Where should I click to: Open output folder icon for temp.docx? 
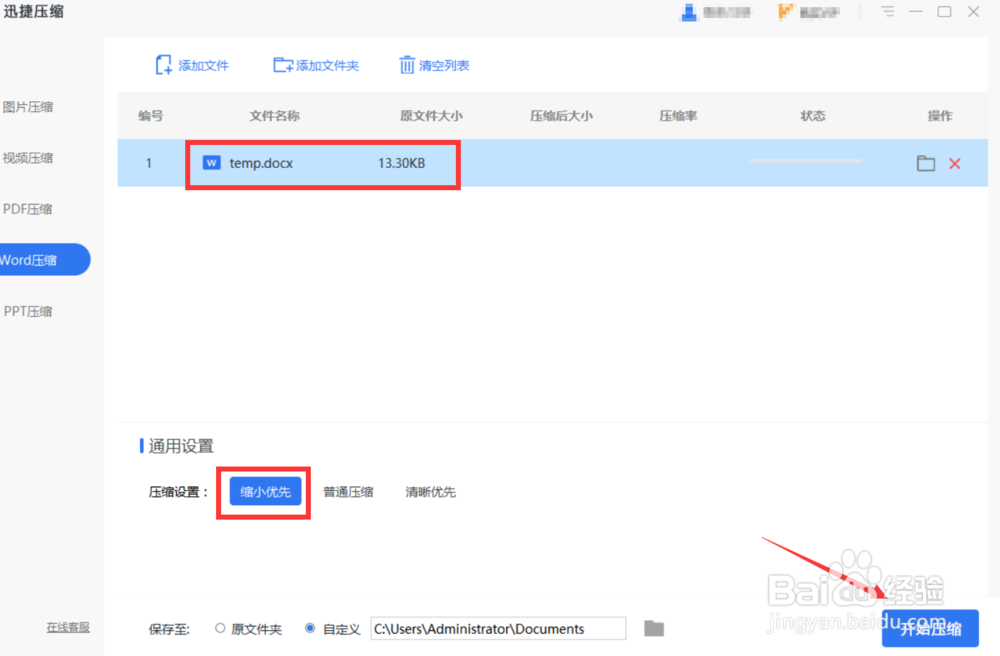[925, 162]
